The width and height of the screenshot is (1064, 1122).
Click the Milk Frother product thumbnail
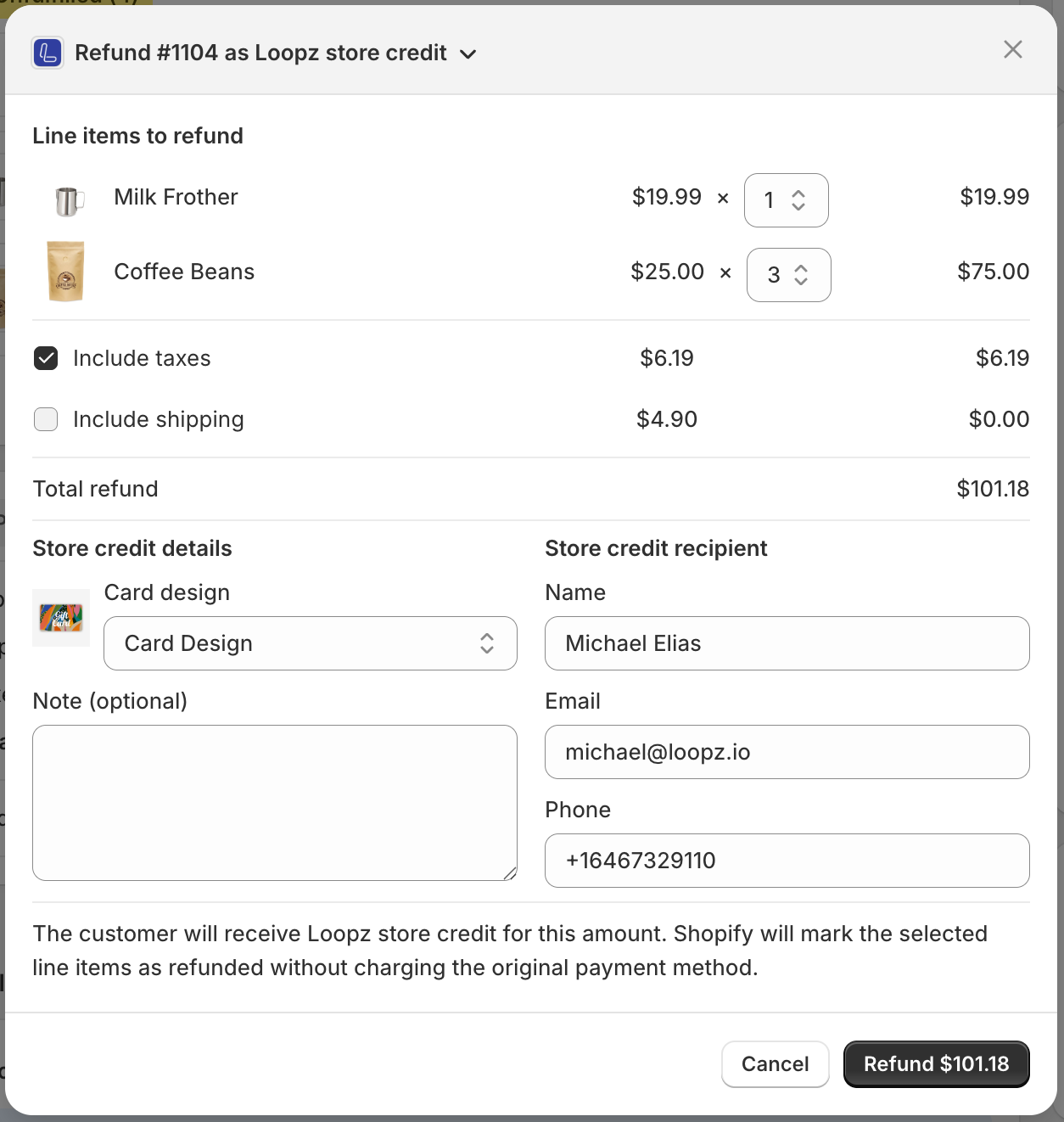[68, 200]
